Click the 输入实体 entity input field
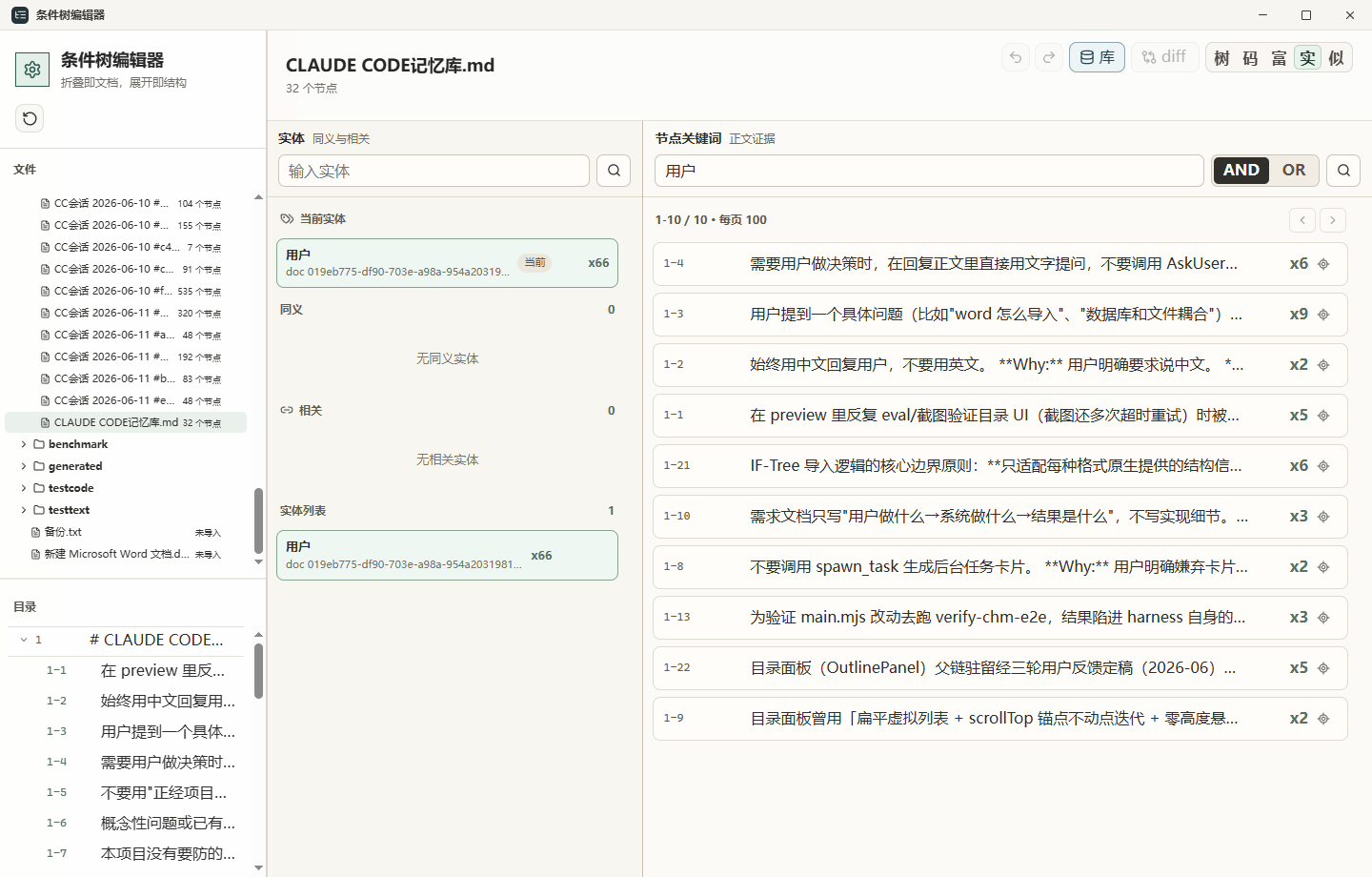Image resolution: width=1372 pixels, height=877 pixels. click(x=434, y=171)
